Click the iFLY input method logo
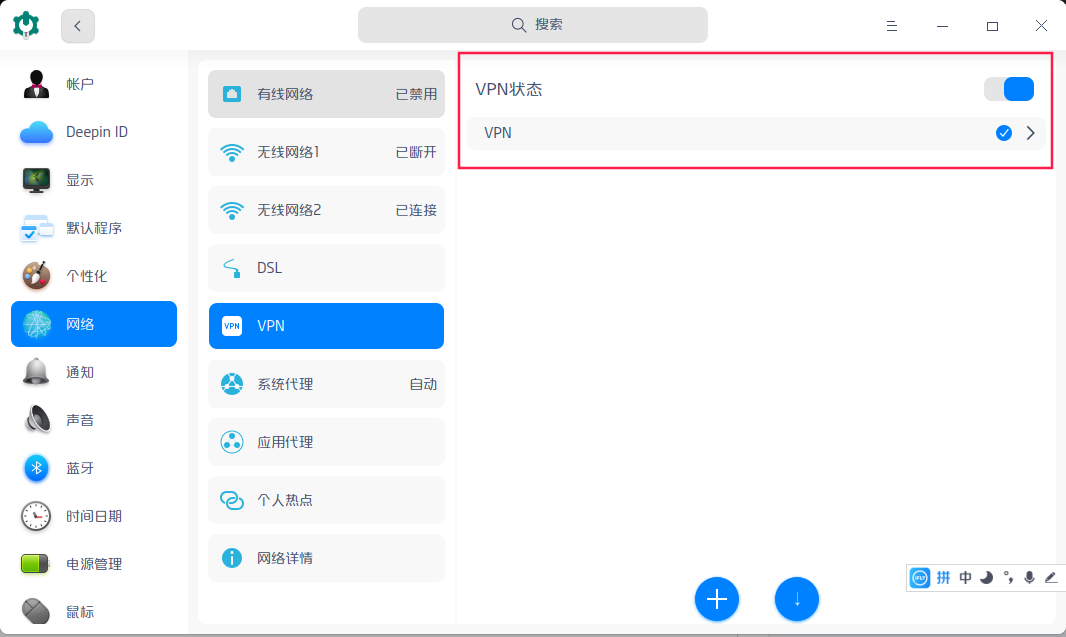 pos(920,578)
